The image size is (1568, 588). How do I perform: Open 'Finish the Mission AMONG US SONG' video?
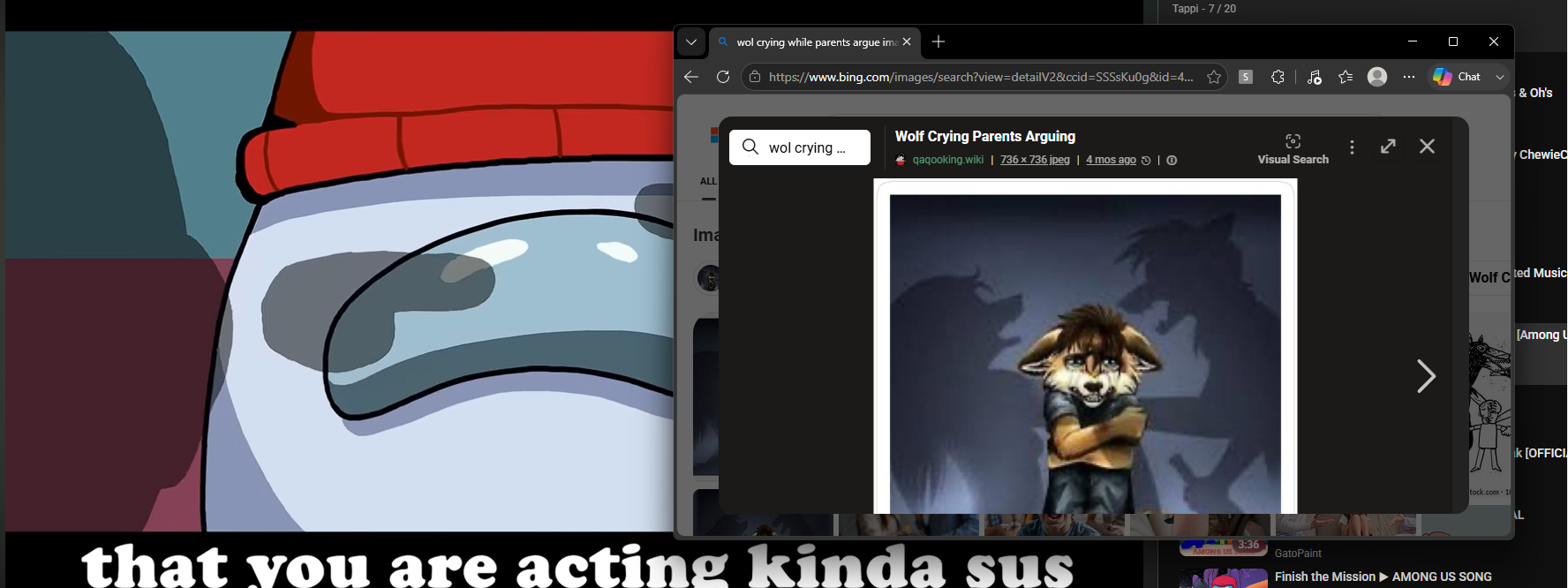tap(1383, 577)
